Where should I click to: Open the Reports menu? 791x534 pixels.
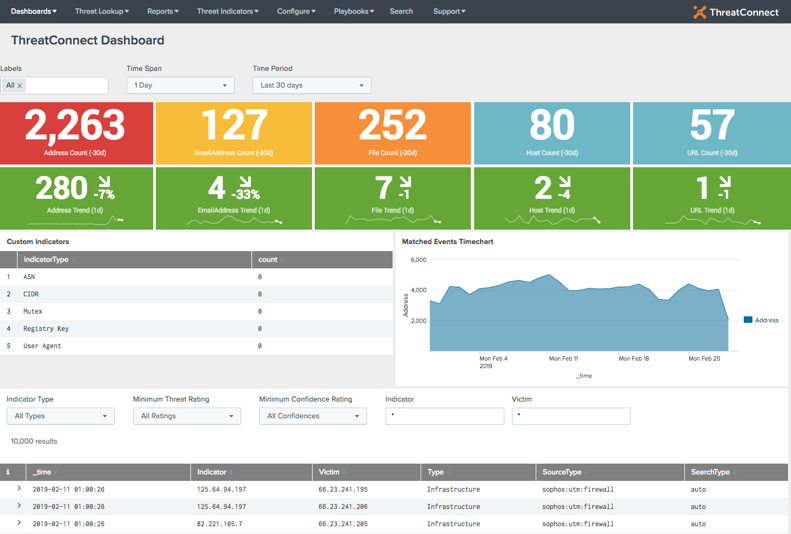[162, 11]
